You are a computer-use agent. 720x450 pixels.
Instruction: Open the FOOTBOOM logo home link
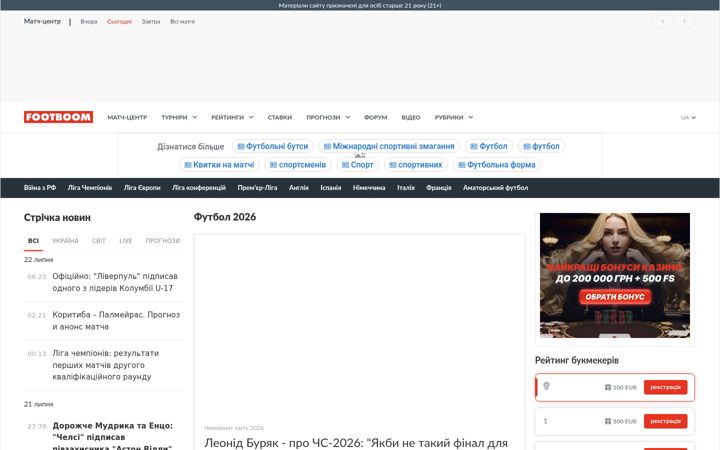pyautogui.click(x=58, y=117)
